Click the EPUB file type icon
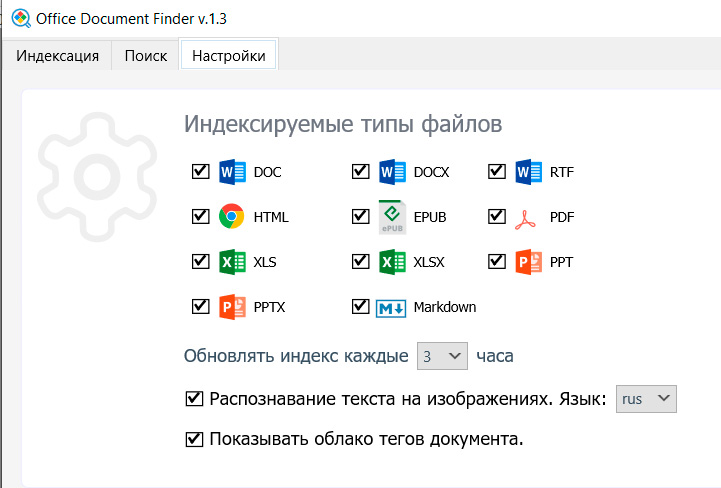The width and height of the screenshot is (721, 488). (x=392, y=217)
